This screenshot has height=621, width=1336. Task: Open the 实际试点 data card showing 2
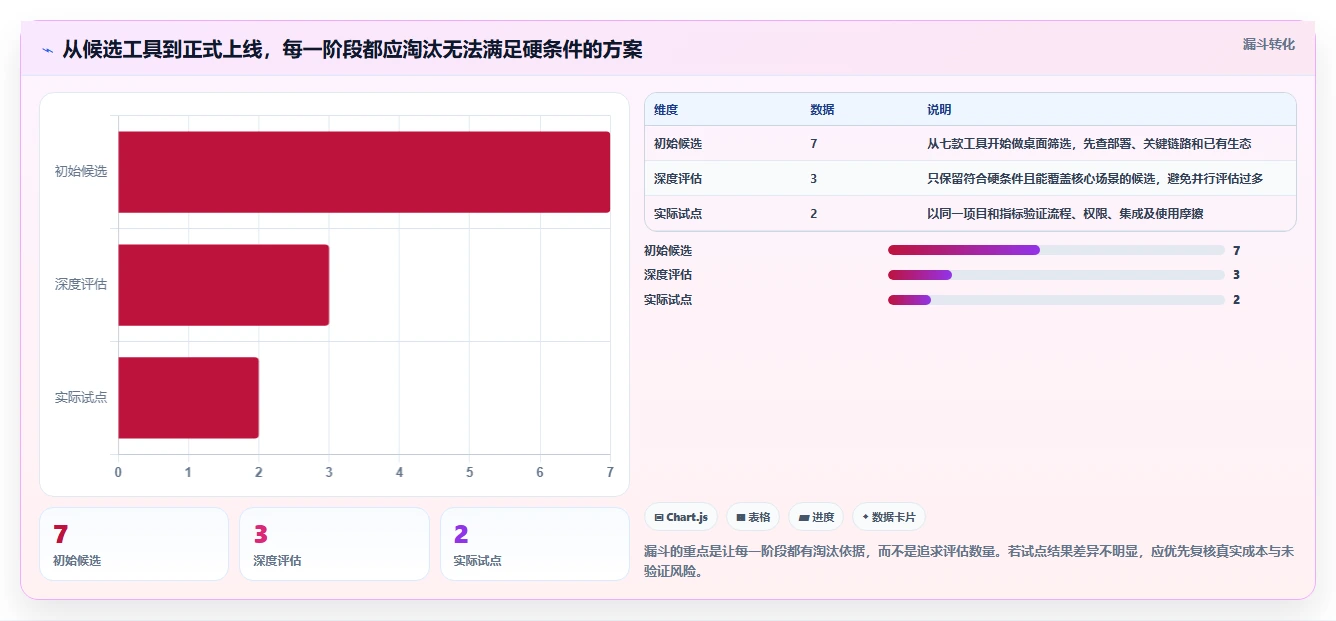coord(535,544)
